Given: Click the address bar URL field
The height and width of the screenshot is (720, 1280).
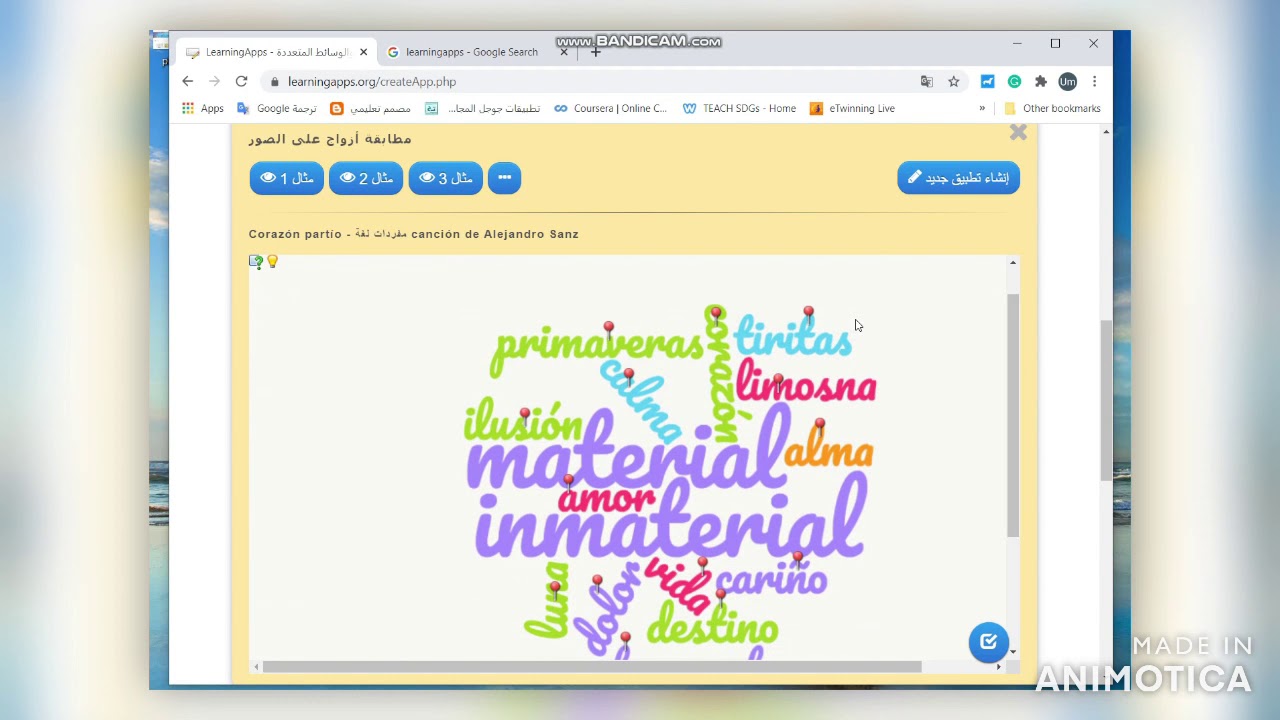Looking at the screenshot, I should point(590,81).
